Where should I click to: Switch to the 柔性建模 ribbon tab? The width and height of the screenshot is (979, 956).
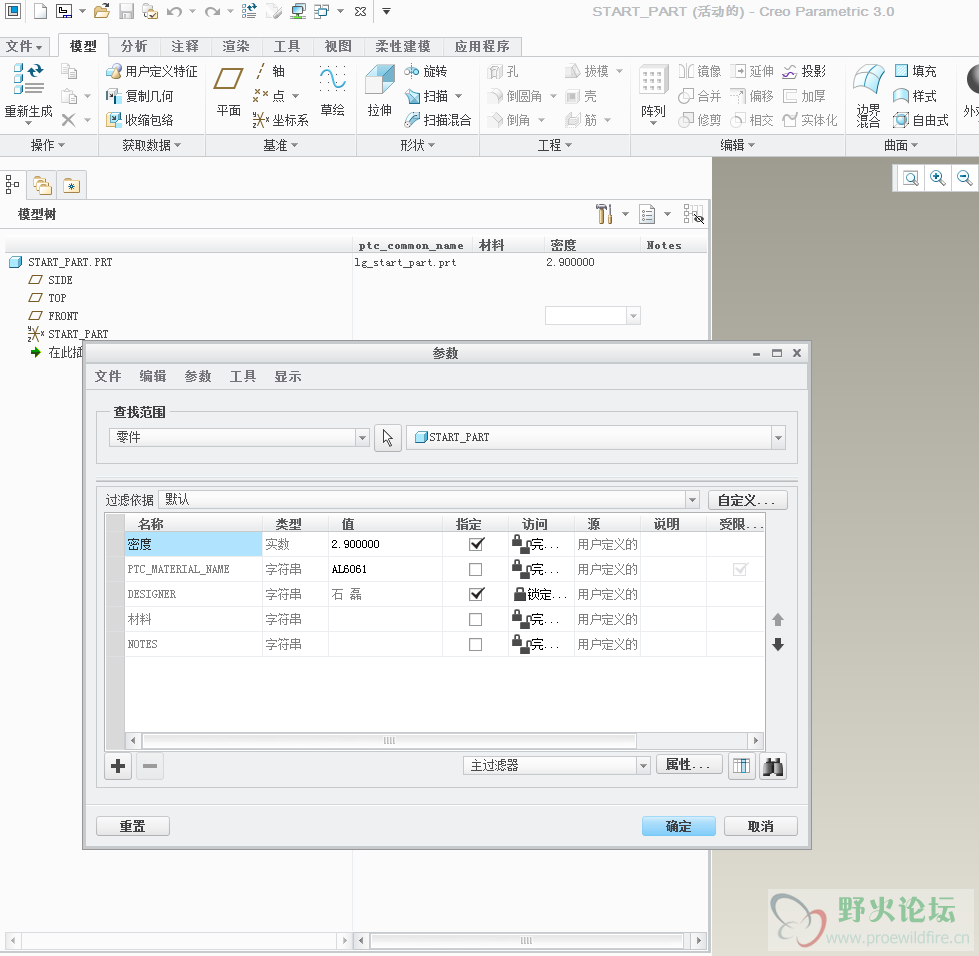[403, 46]
